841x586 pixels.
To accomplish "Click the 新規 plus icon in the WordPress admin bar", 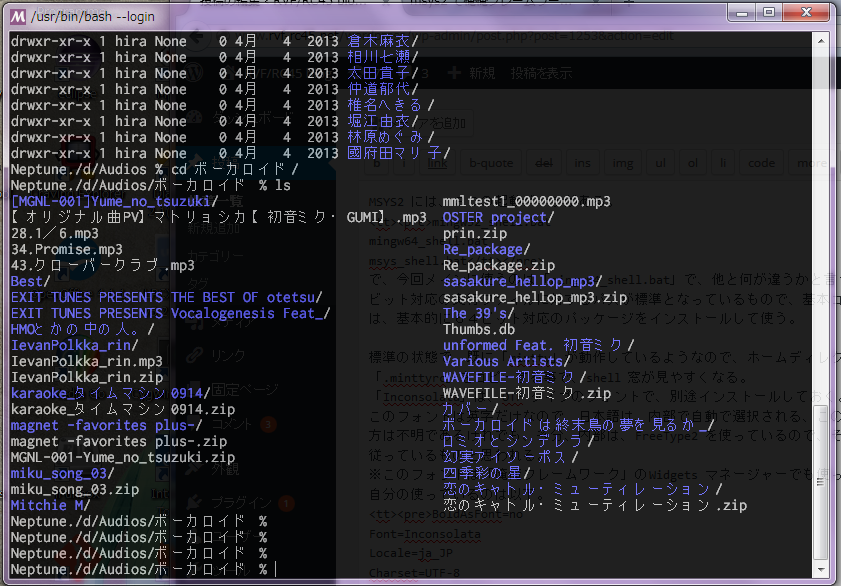I will pyautogui.click(x=454, y=73).
